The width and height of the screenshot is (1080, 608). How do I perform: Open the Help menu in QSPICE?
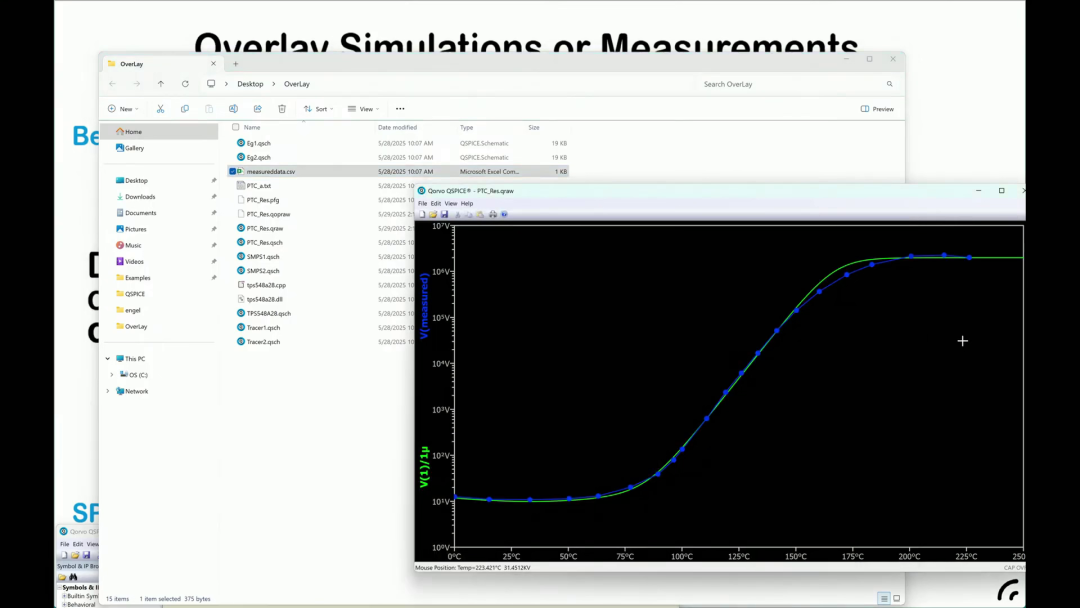click(x=467, y=204)
